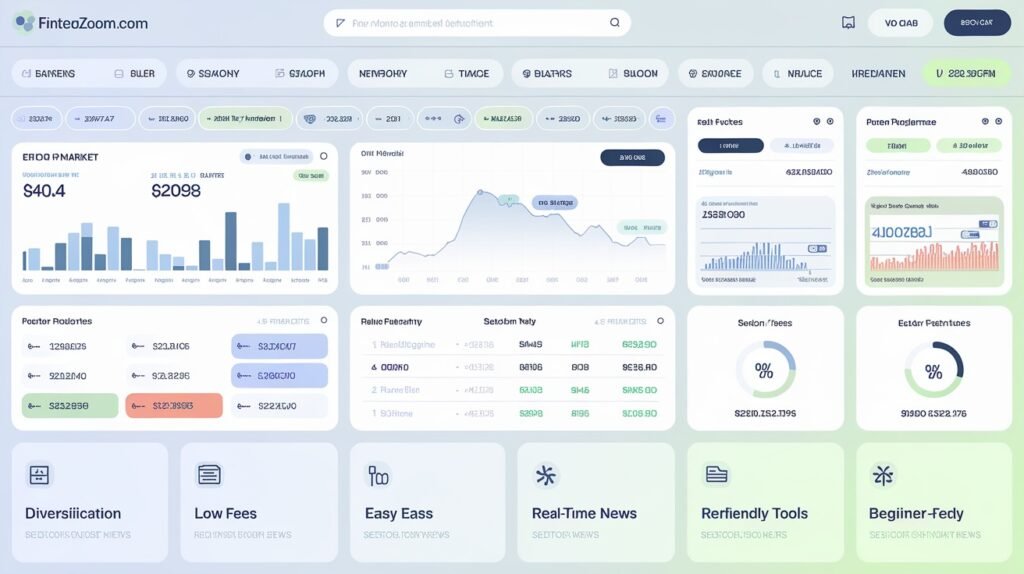Click the top blue highlighted tile in Poerter Rodiortes
Image resolution: width=1024 pixels, height=574 pixels.
[x=280, y=346]
